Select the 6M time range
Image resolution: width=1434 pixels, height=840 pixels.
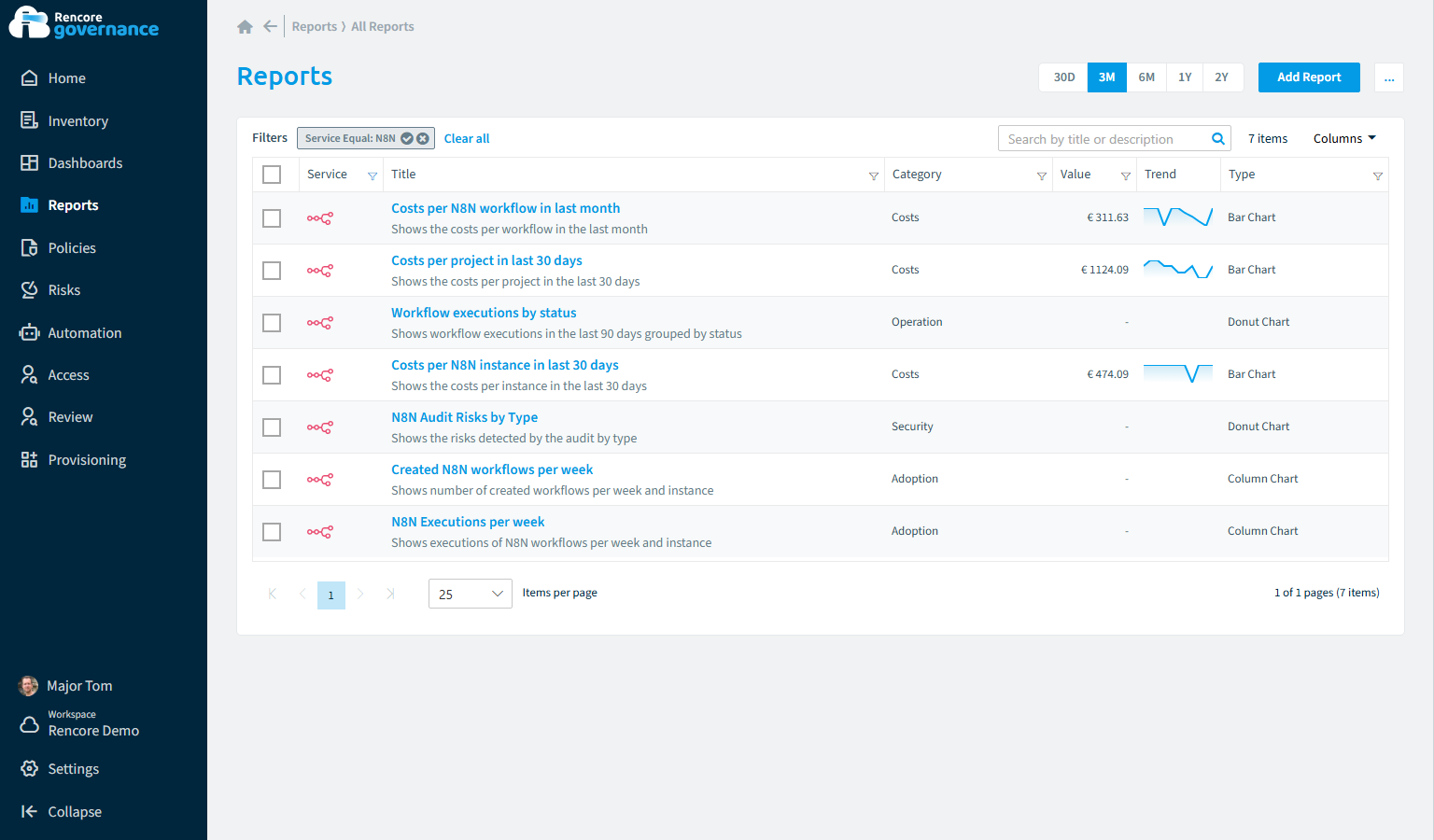1146,77
